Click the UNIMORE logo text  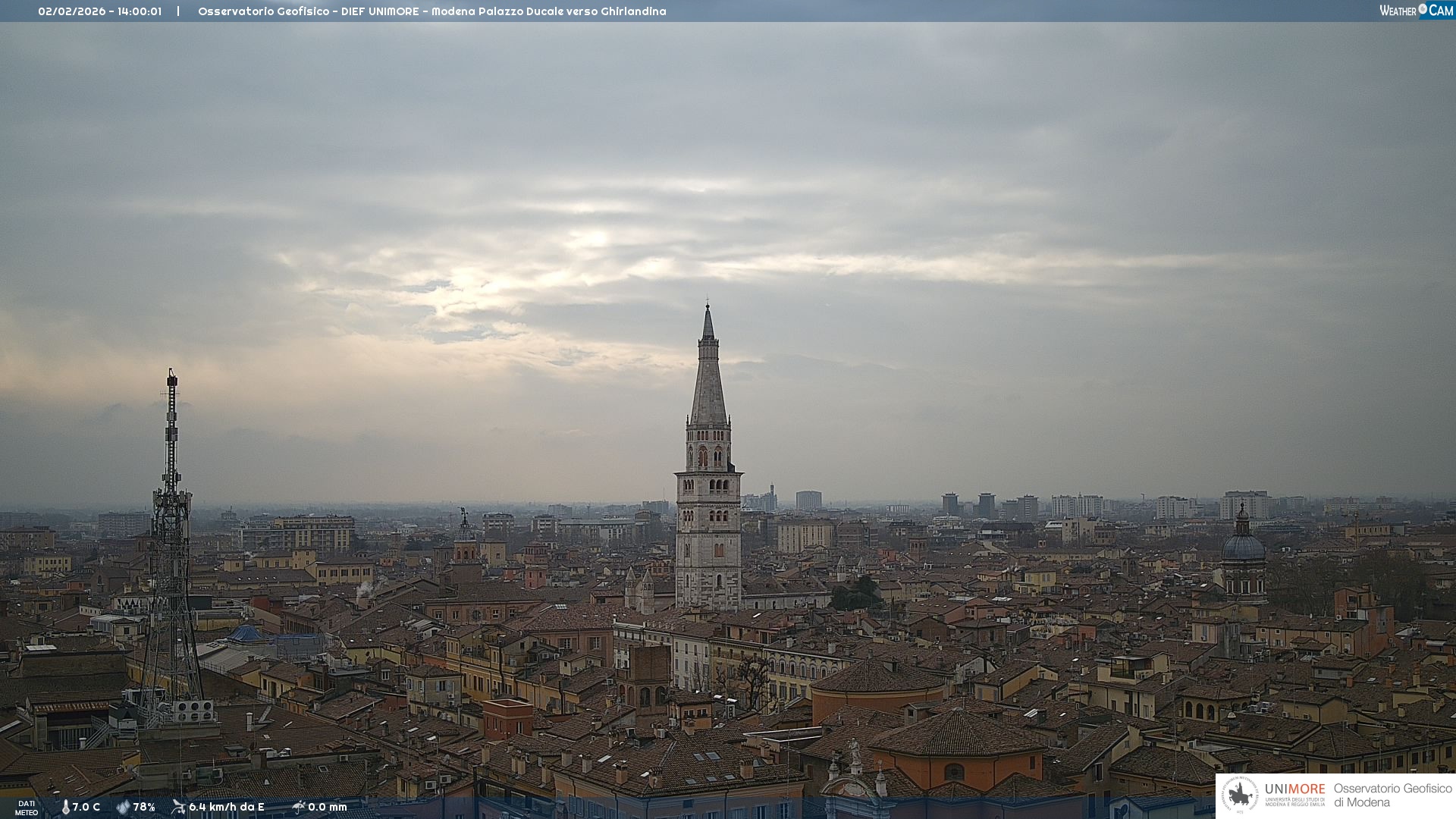pos(1294,789)
